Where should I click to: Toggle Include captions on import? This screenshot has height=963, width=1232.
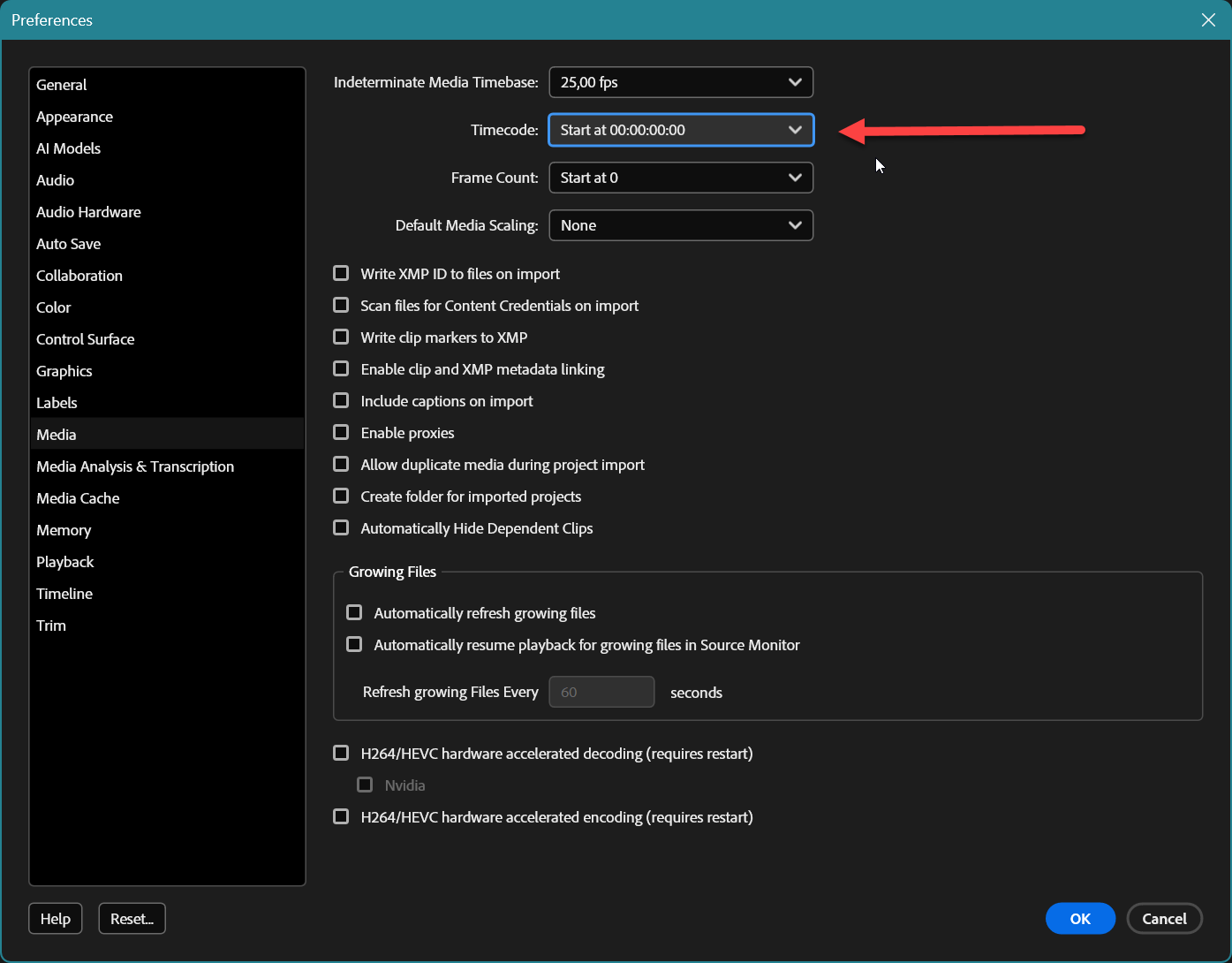(x=341, y=400)
